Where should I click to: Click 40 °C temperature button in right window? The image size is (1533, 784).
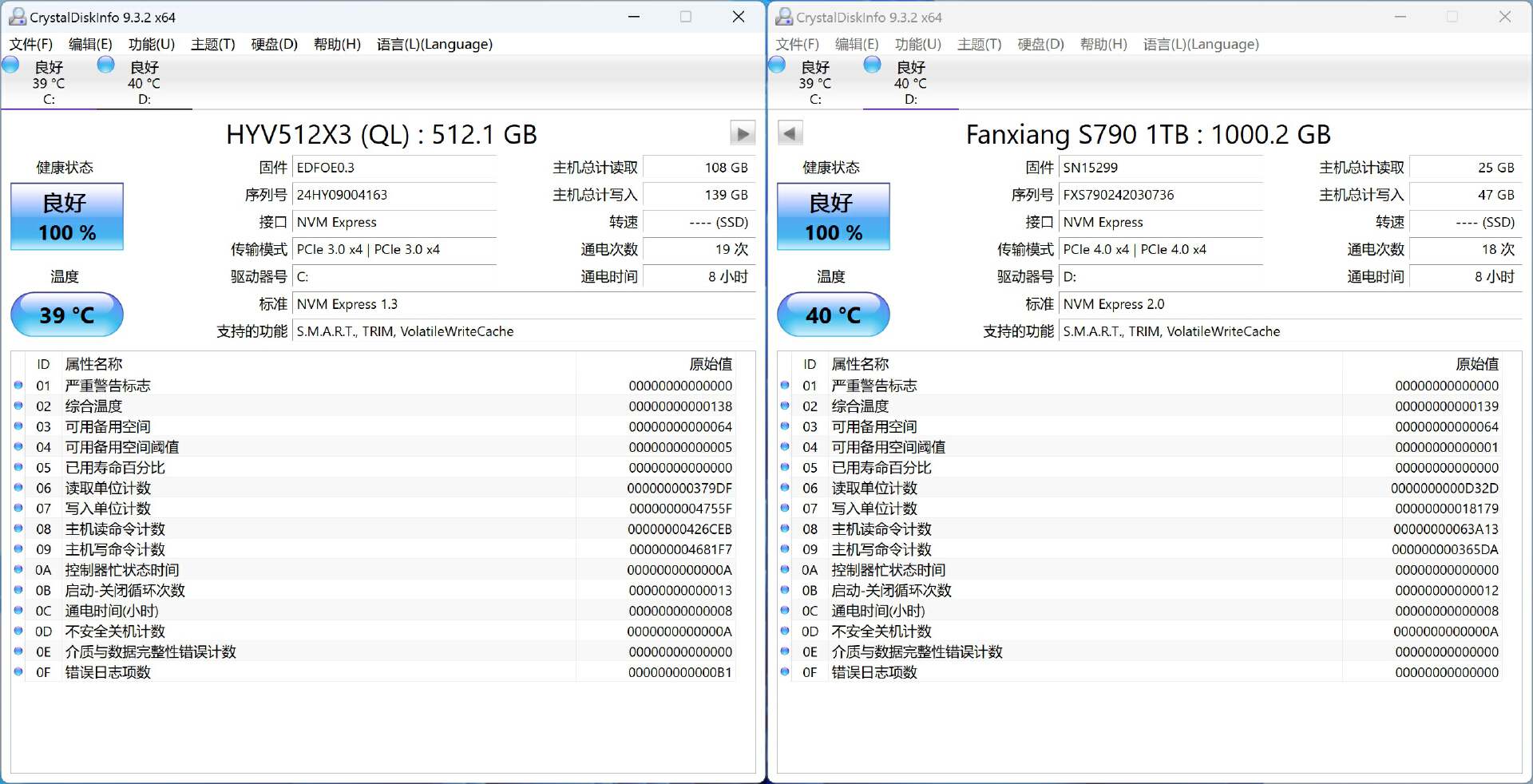point(834,315)
